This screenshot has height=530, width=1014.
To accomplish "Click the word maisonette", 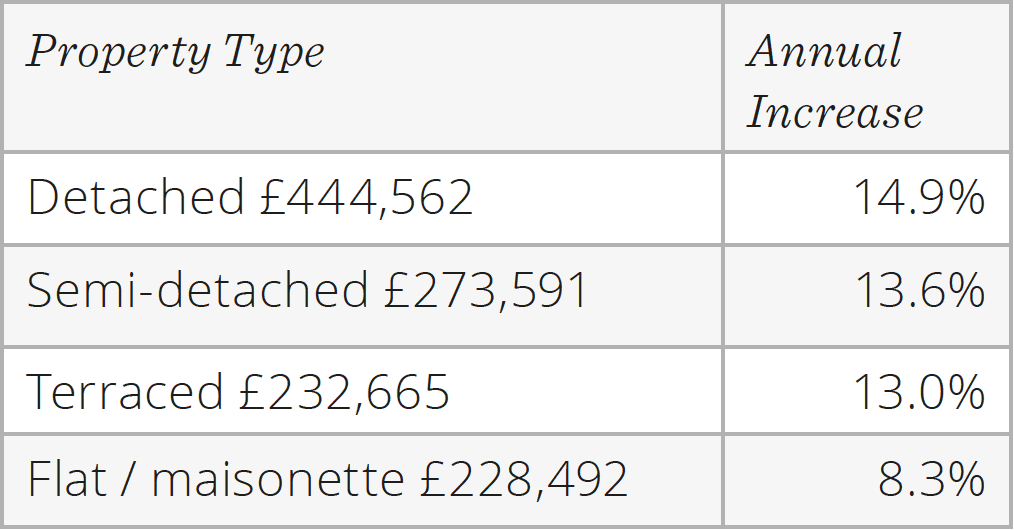I will pos(278,479).
